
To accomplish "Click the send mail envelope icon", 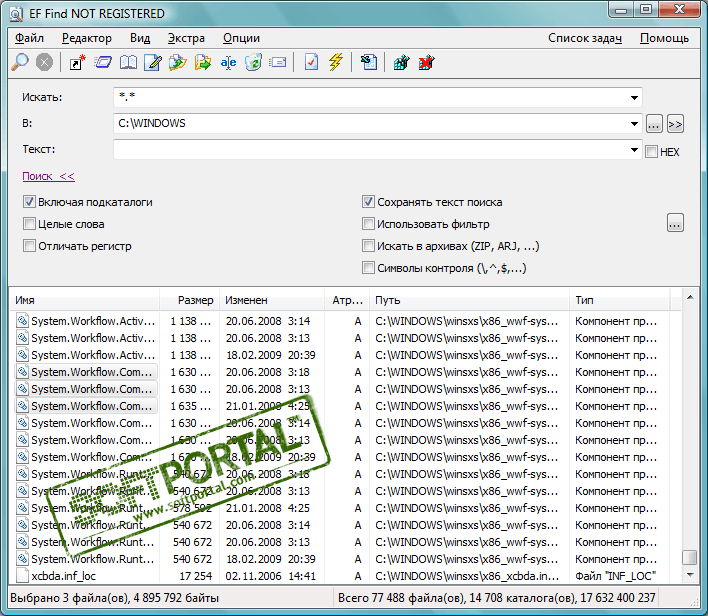I will (278, 62).
